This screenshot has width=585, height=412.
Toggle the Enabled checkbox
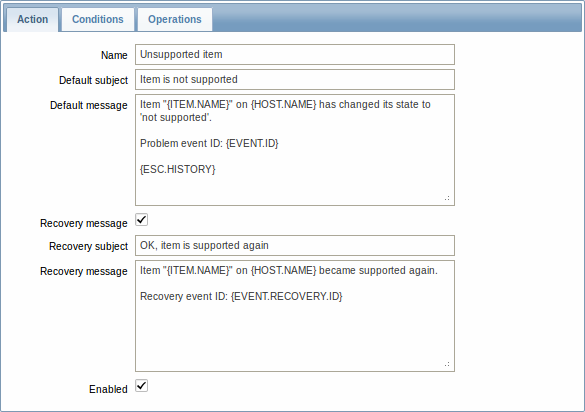click(142, 386)
